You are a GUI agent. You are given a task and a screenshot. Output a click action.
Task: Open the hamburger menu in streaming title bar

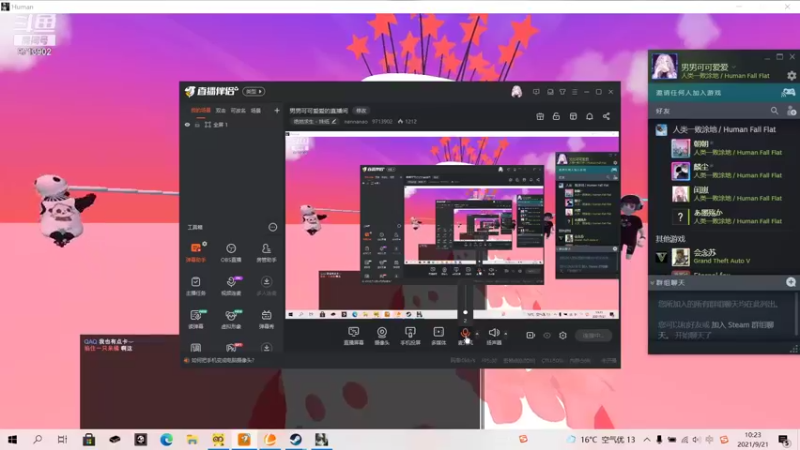[575, 92]
